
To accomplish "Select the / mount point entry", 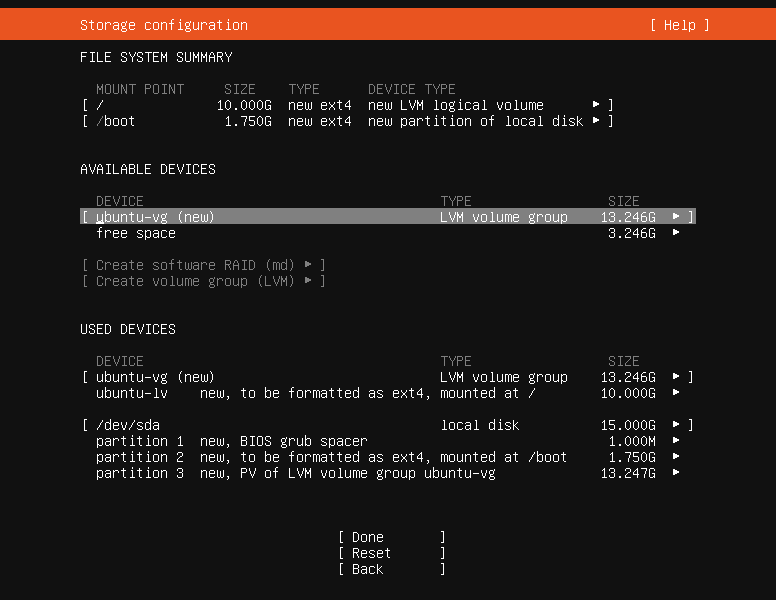I will point(100,105).
